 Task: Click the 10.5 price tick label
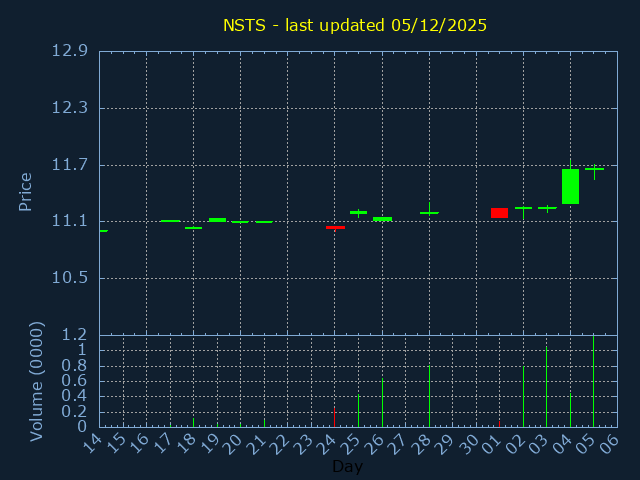pos(69,278)
